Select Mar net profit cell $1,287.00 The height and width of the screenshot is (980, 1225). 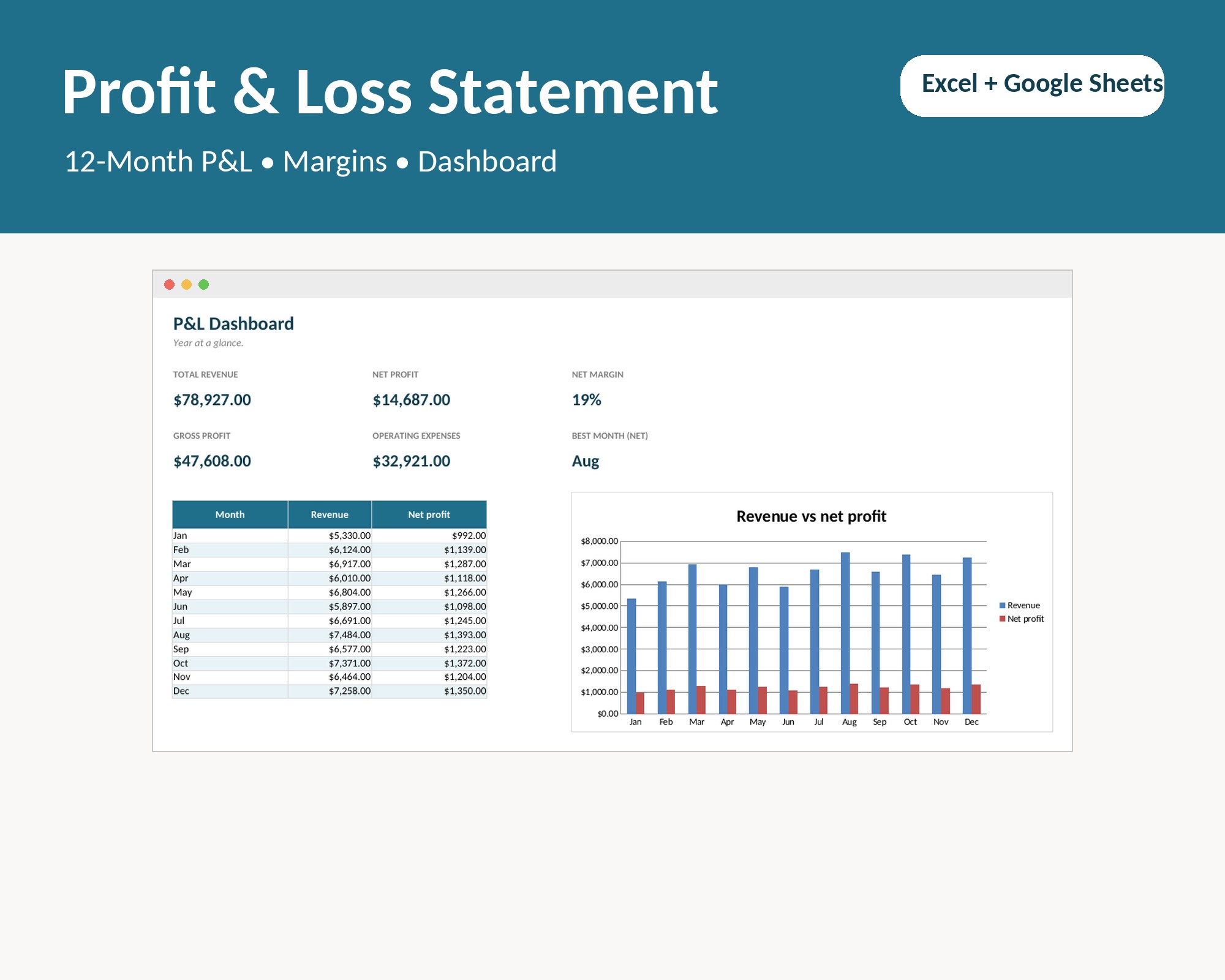(429, 564)
